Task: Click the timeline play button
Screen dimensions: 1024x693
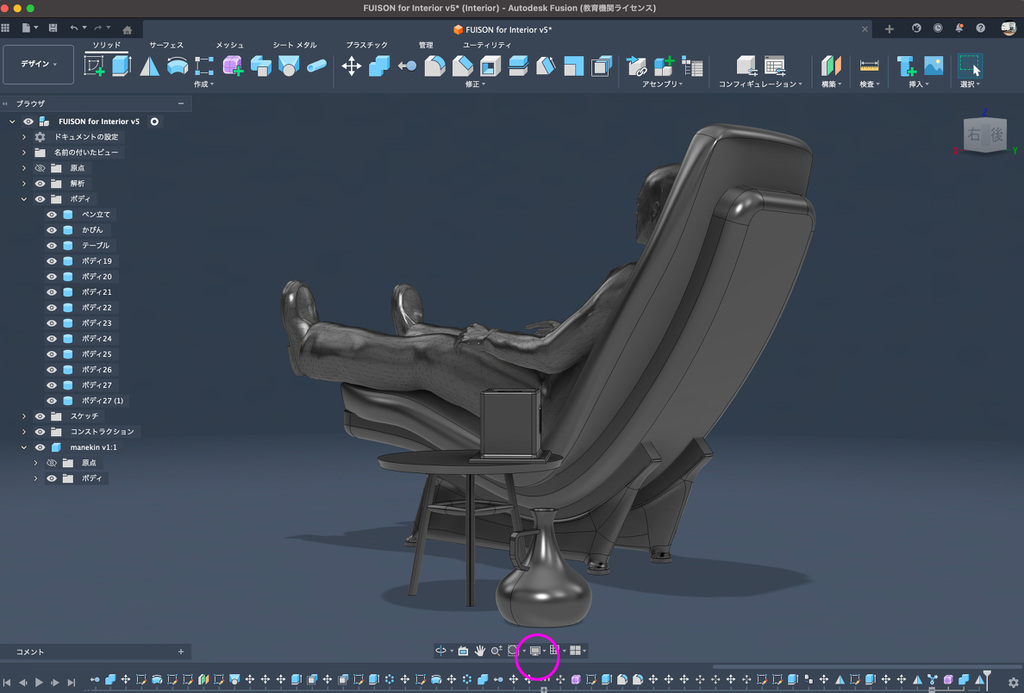Action: point(39,682)
